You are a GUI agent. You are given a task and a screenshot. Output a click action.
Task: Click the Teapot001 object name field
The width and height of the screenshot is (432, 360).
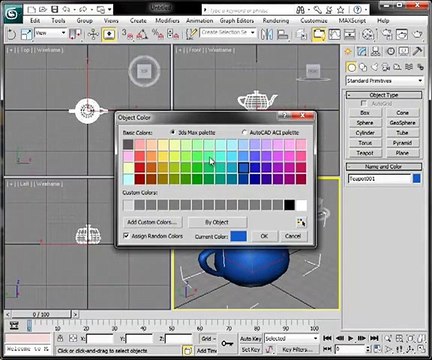[379, 179]
